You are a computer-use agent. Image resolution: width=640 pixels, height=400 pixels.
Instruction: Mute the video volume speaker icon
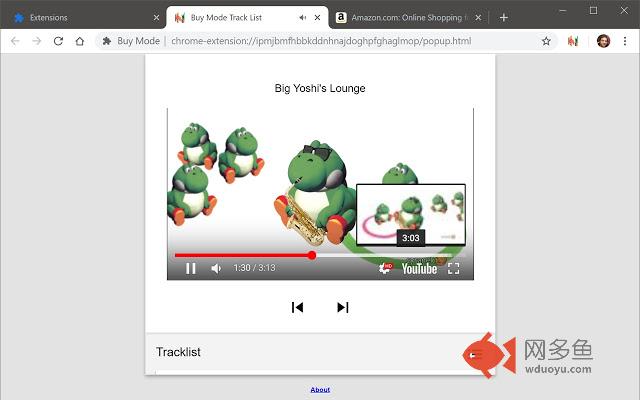click(x=216, y=268)
